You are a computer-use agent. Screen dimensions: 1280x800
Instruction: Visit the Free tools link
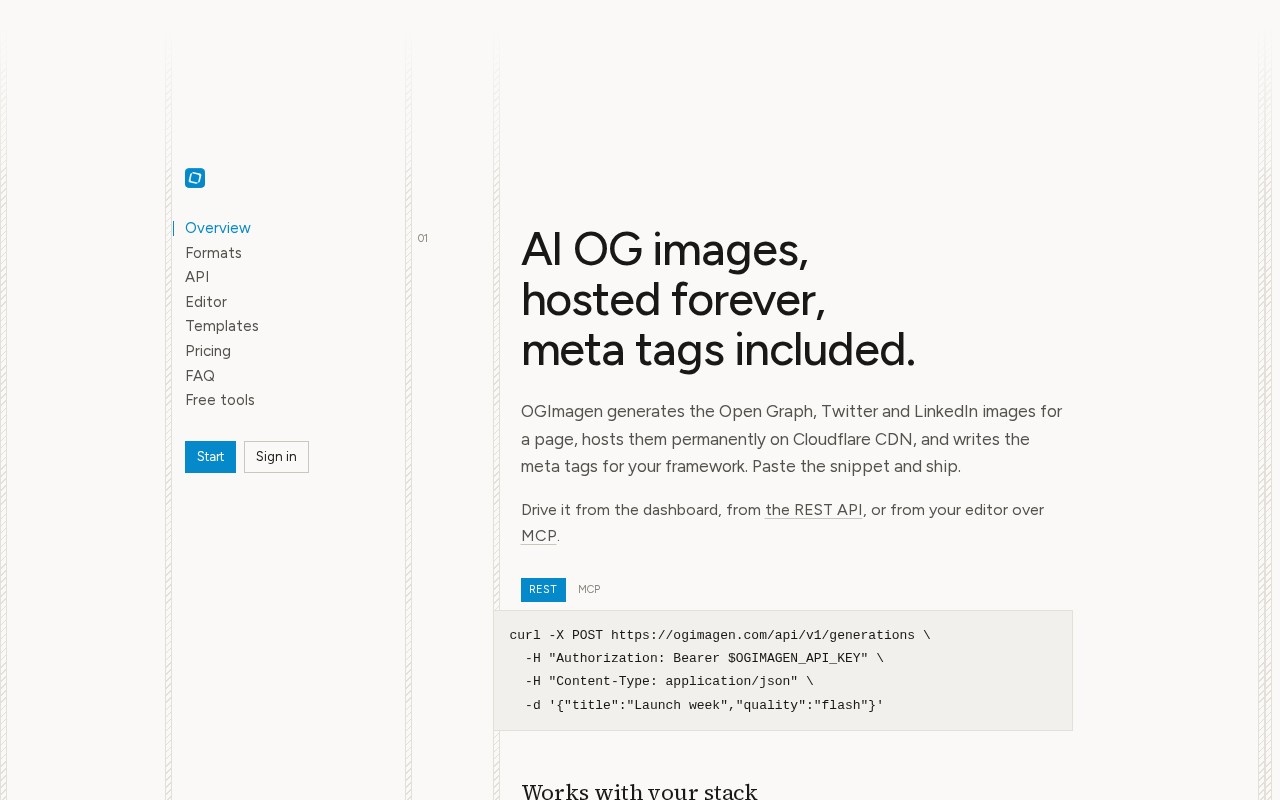(x=220, y=400)
